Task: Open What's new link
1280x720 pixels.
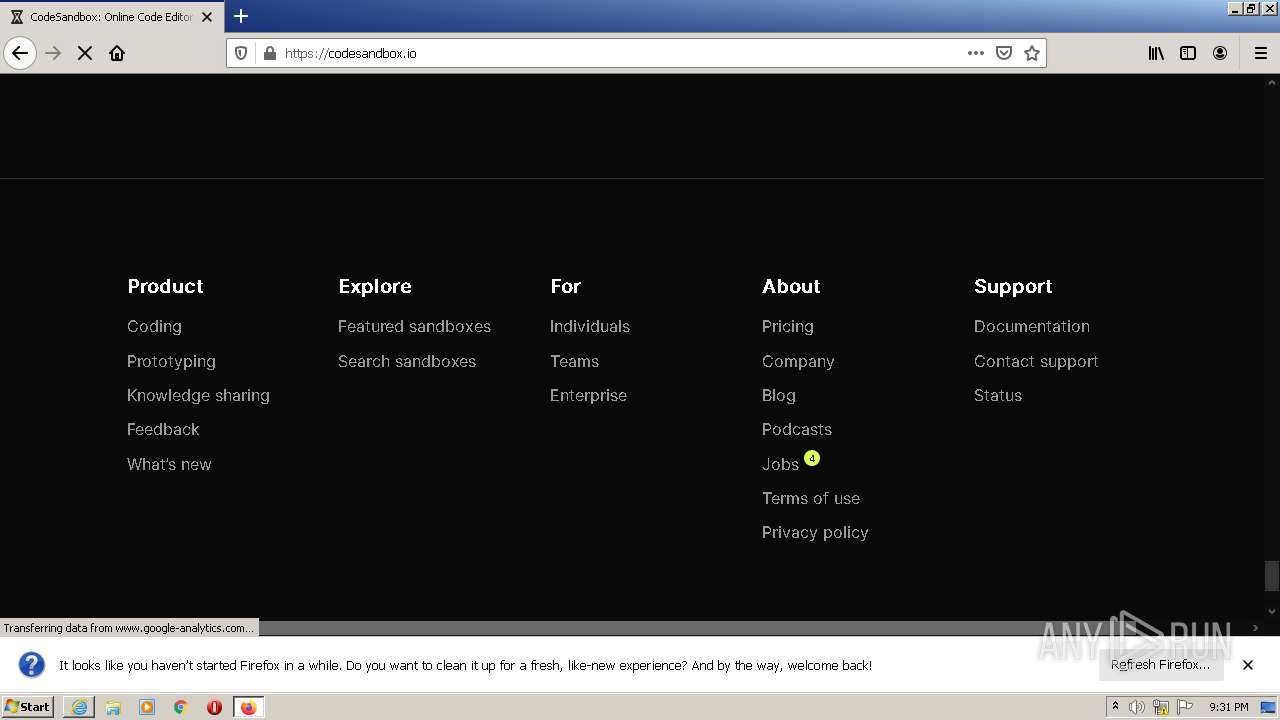Action: 169,464
